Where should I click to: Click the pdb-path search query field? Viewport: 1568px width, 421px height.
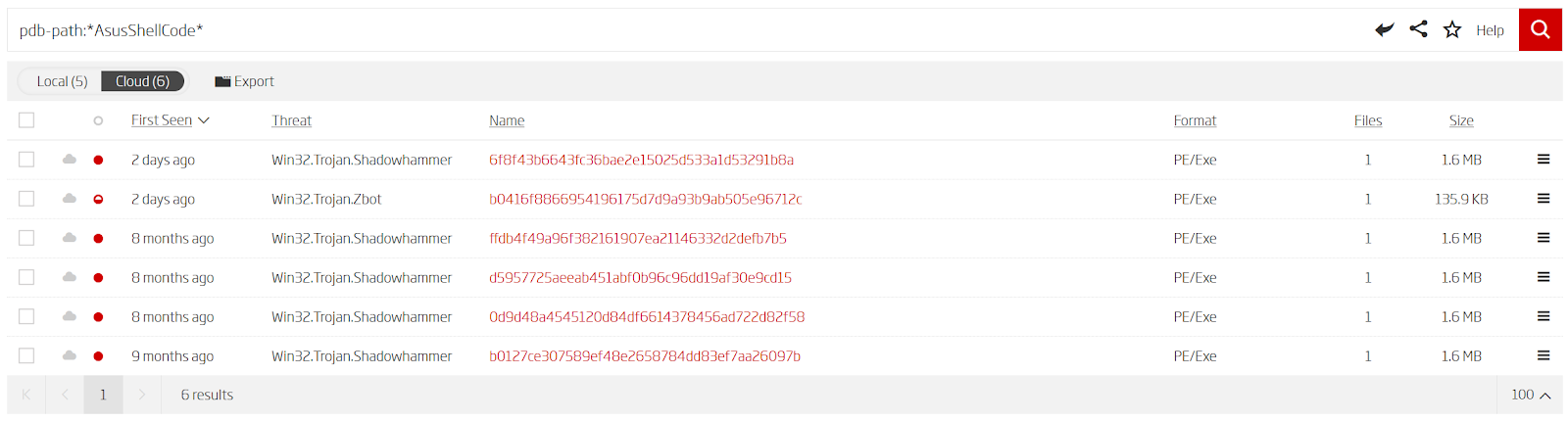(x=686, y=30)
